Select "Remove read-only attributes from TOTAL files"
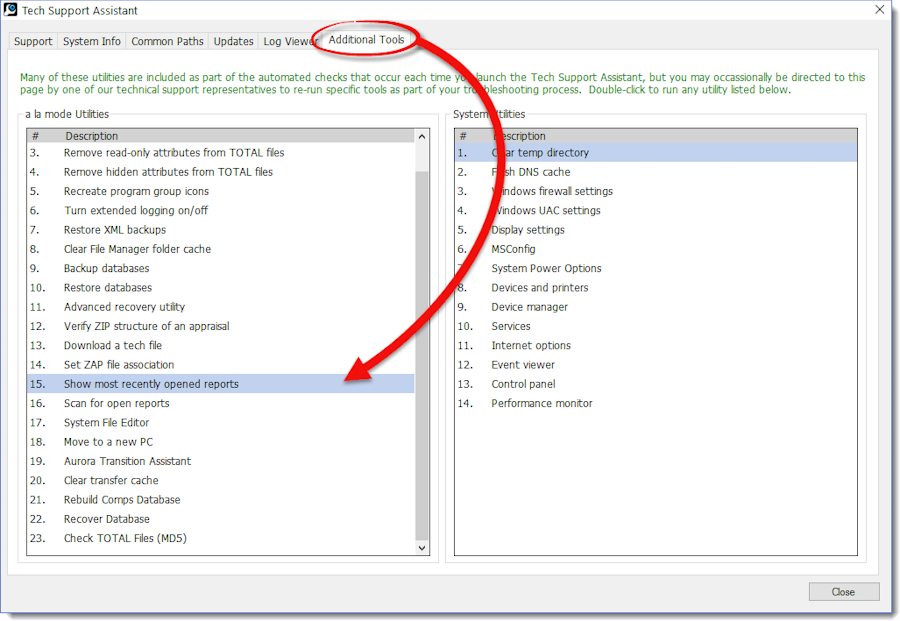Image resolution: width=900 pixels, height=621 pixels. coord(220,153)
